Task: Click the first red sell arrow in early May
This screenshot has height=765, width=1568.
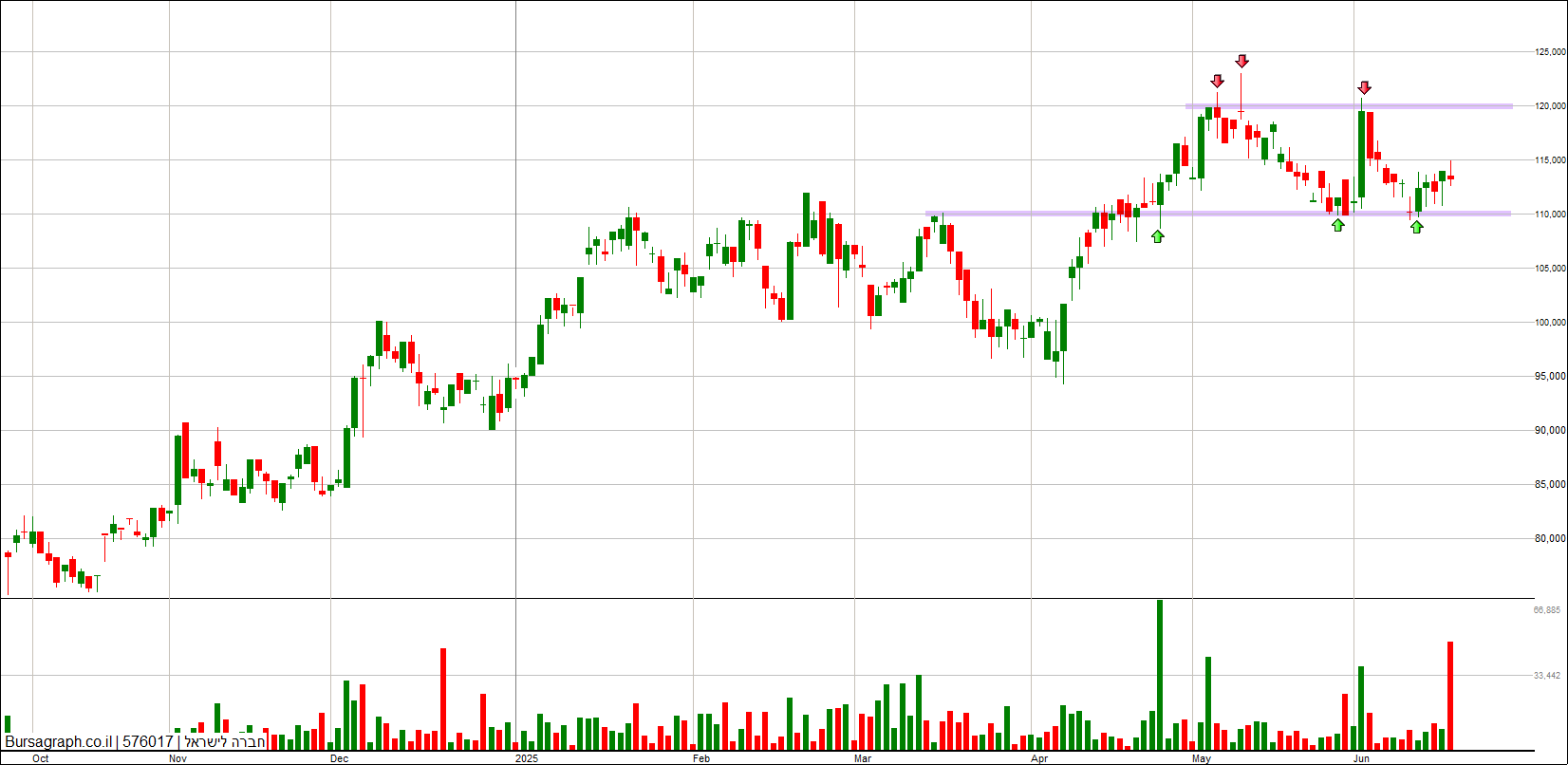Action: tap(1217, 81)
